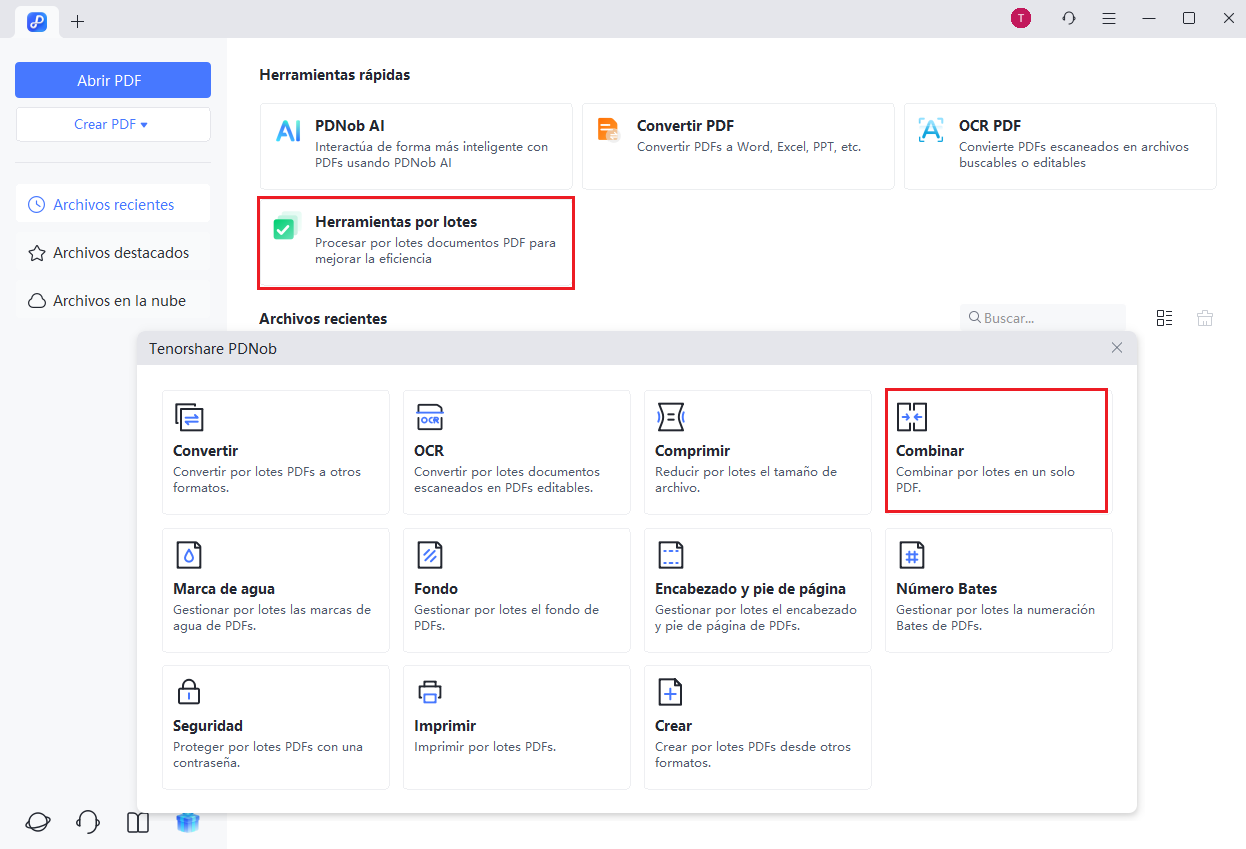Open Herramientas por lotes card
The width and height of the screenshot is (1246, 849).
[x=416, y=243]
